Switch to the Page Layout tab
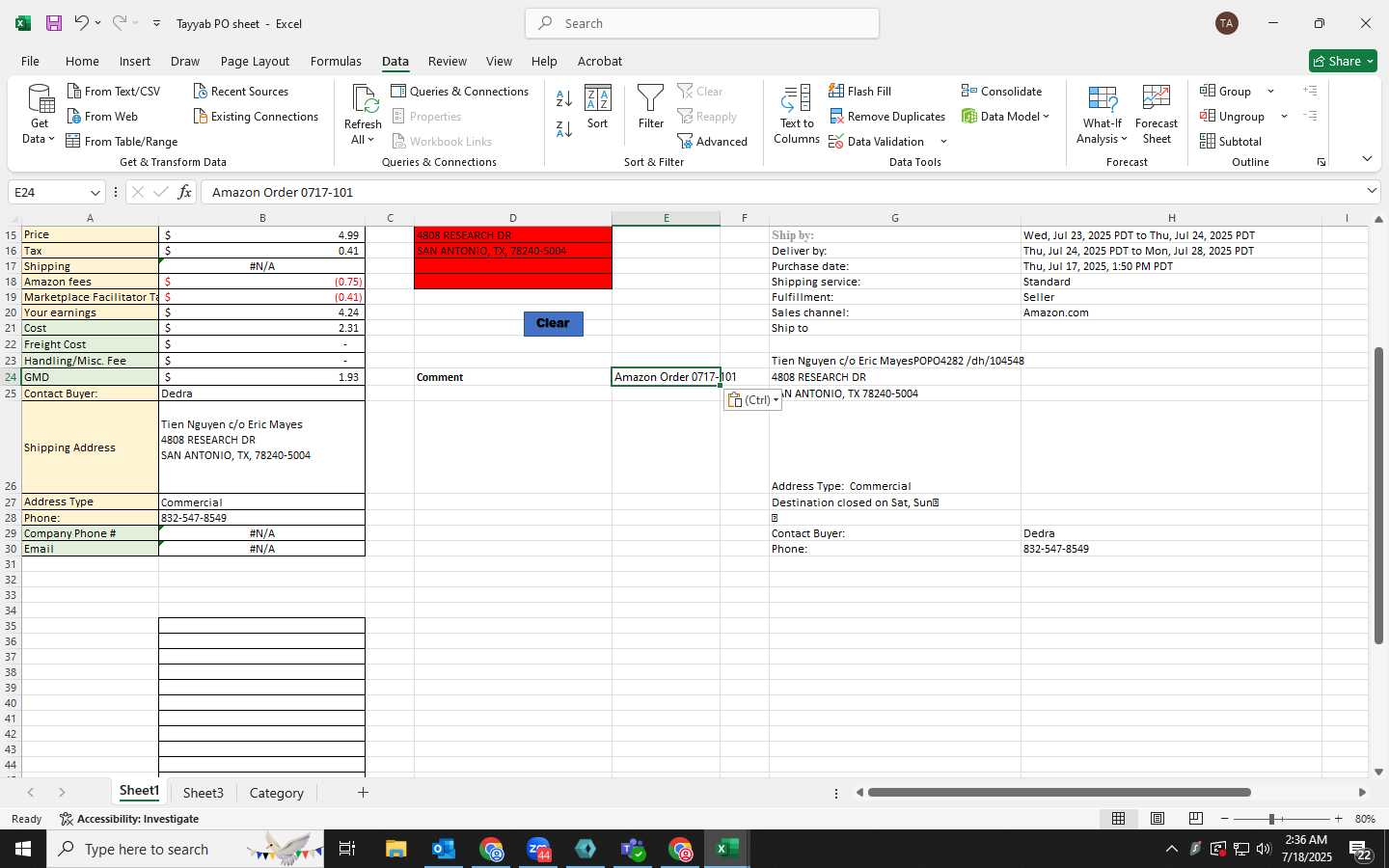 (x=255, y=61)
